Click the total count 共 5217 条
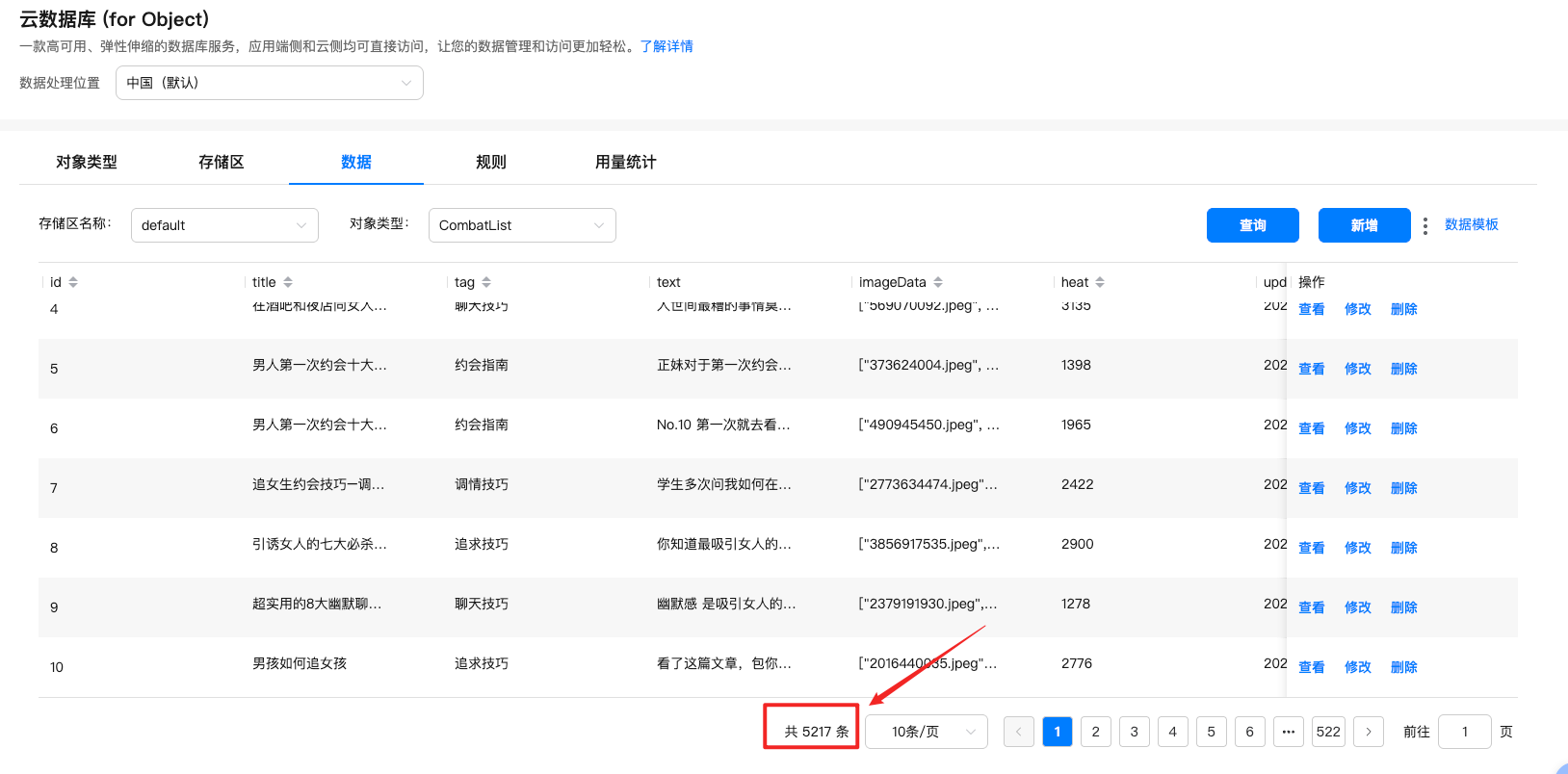The image size is (1568, 774). click(x=817, y=732)
